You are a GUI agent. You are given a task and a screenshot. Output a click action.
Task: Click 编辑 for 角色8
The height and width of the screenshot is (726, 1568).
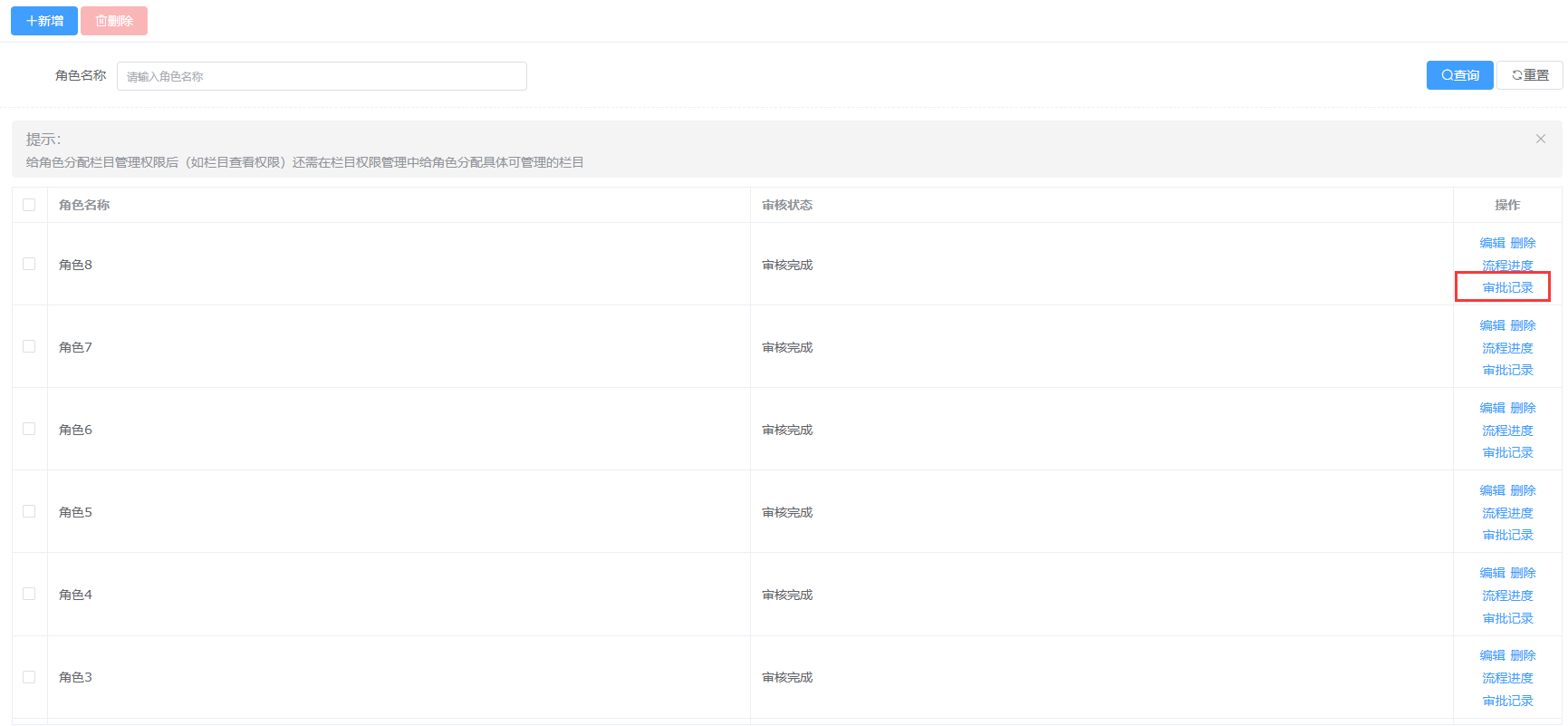coord(1492,243)
